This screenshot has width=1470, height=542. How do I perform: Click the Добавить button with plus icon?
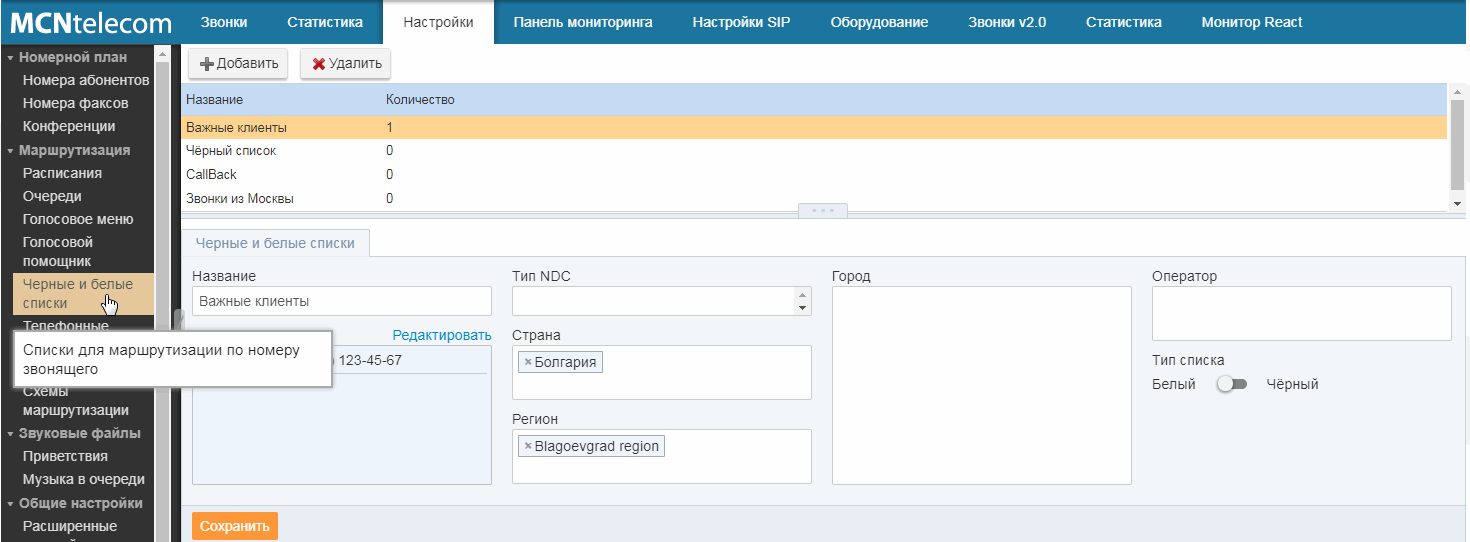[239, 63]
